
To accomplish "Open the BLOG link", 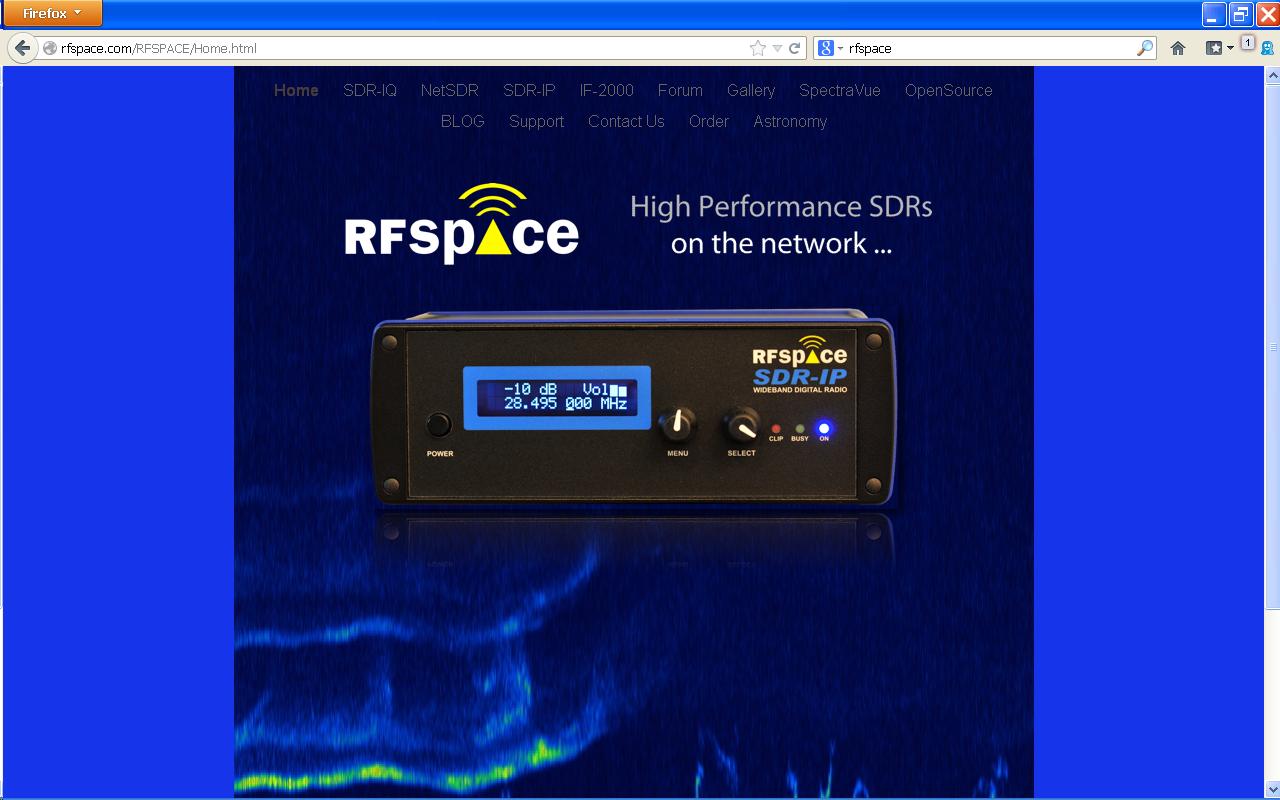I will click(x=463, y=121).
